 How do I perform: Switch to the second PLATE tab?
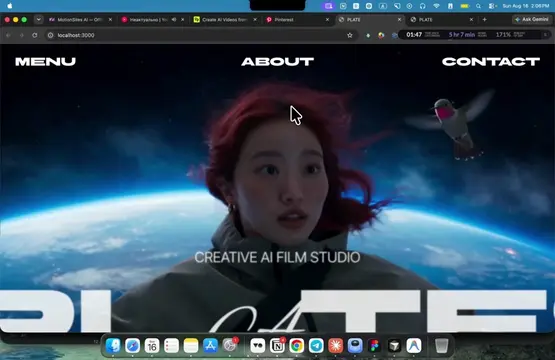click(442, 19)
